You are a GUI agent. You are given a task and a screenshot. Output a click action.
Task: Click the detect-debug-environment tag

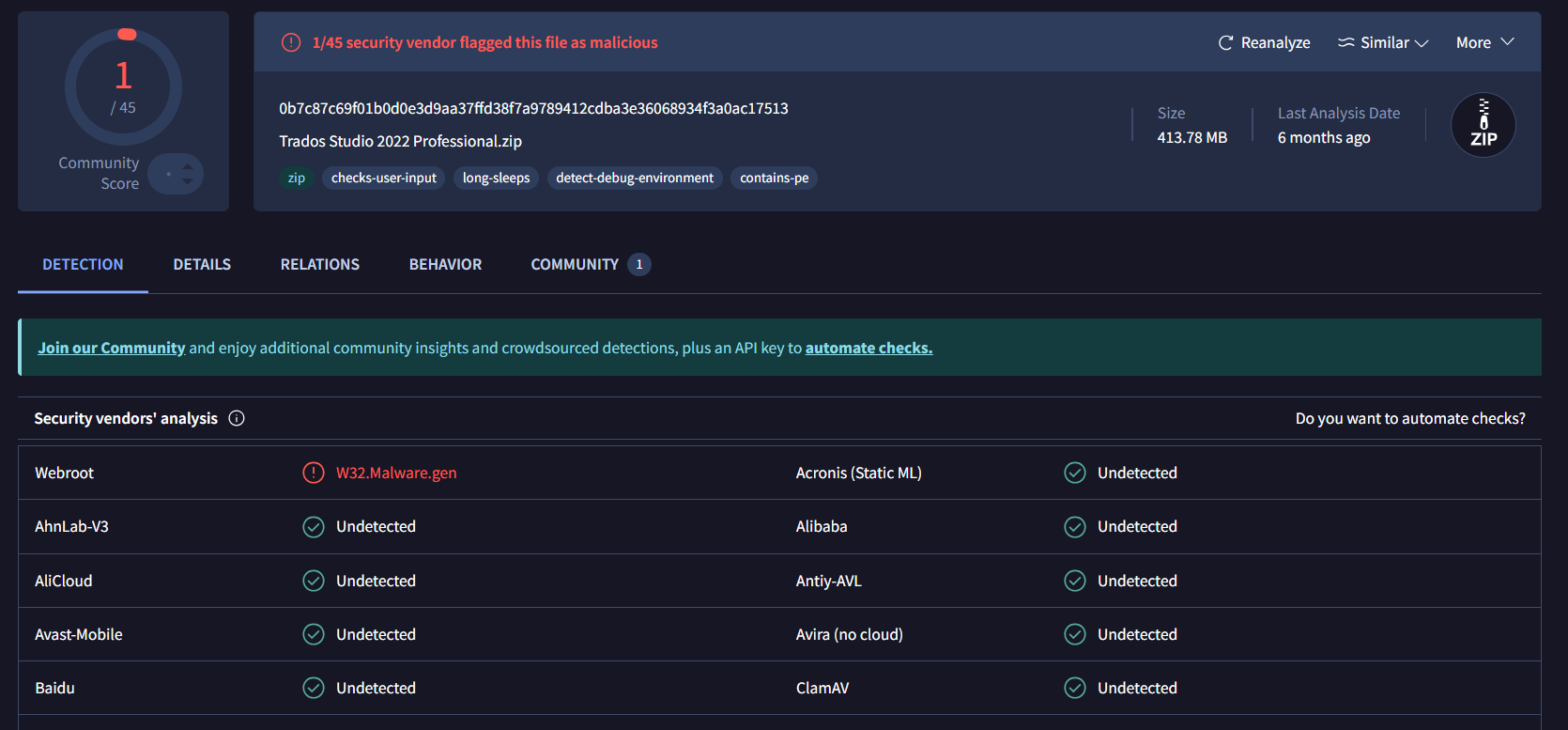pos(635,178)
